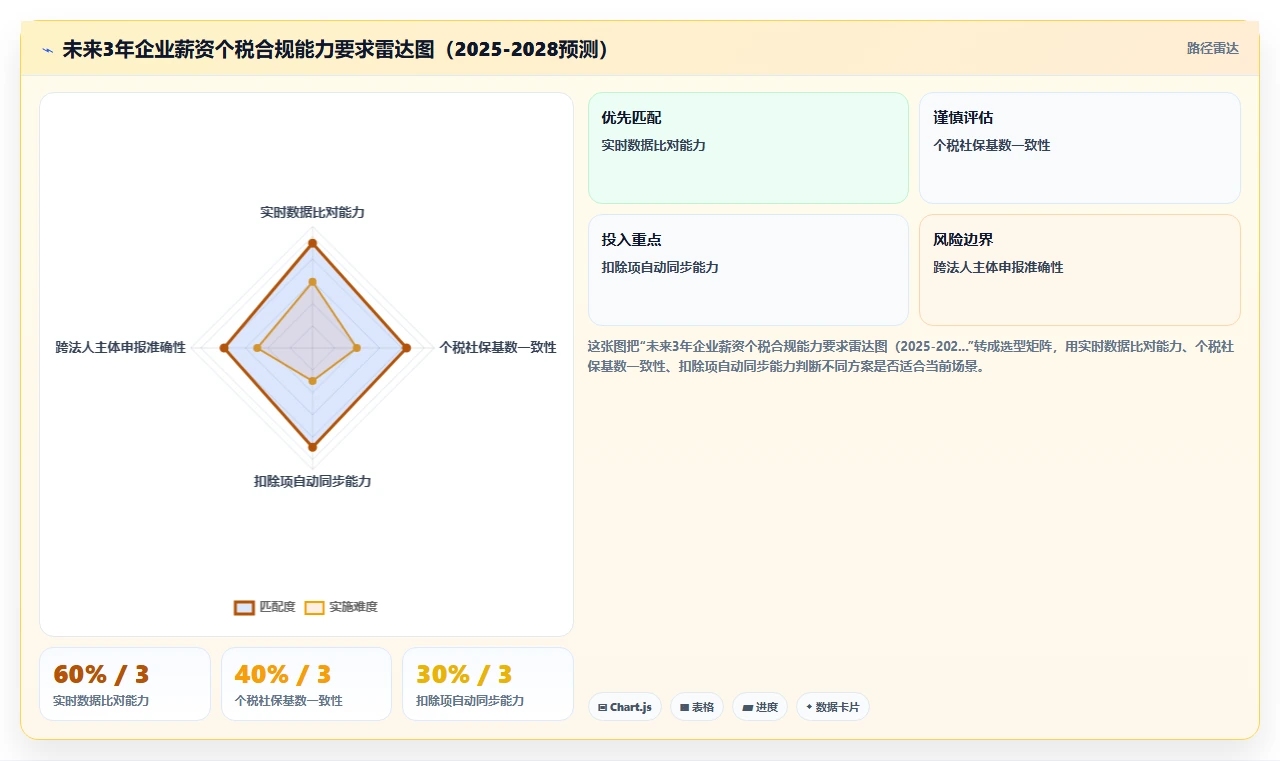Screen dimensions: 1280x761
Task: Click 个税社保基数一致性 text in 谨慎评估 card
Action: [x=992, y=146]
